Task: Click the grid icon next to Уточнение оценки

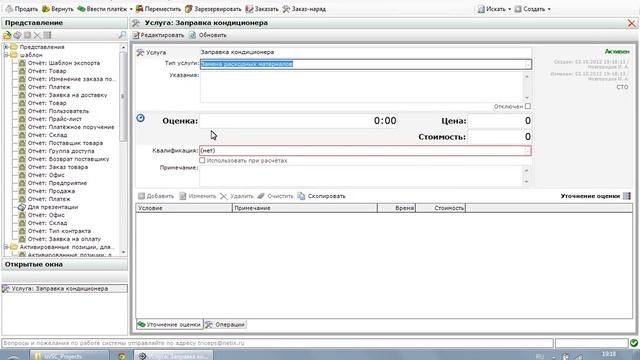Action: pyautogui.click(x=627, y=196)
